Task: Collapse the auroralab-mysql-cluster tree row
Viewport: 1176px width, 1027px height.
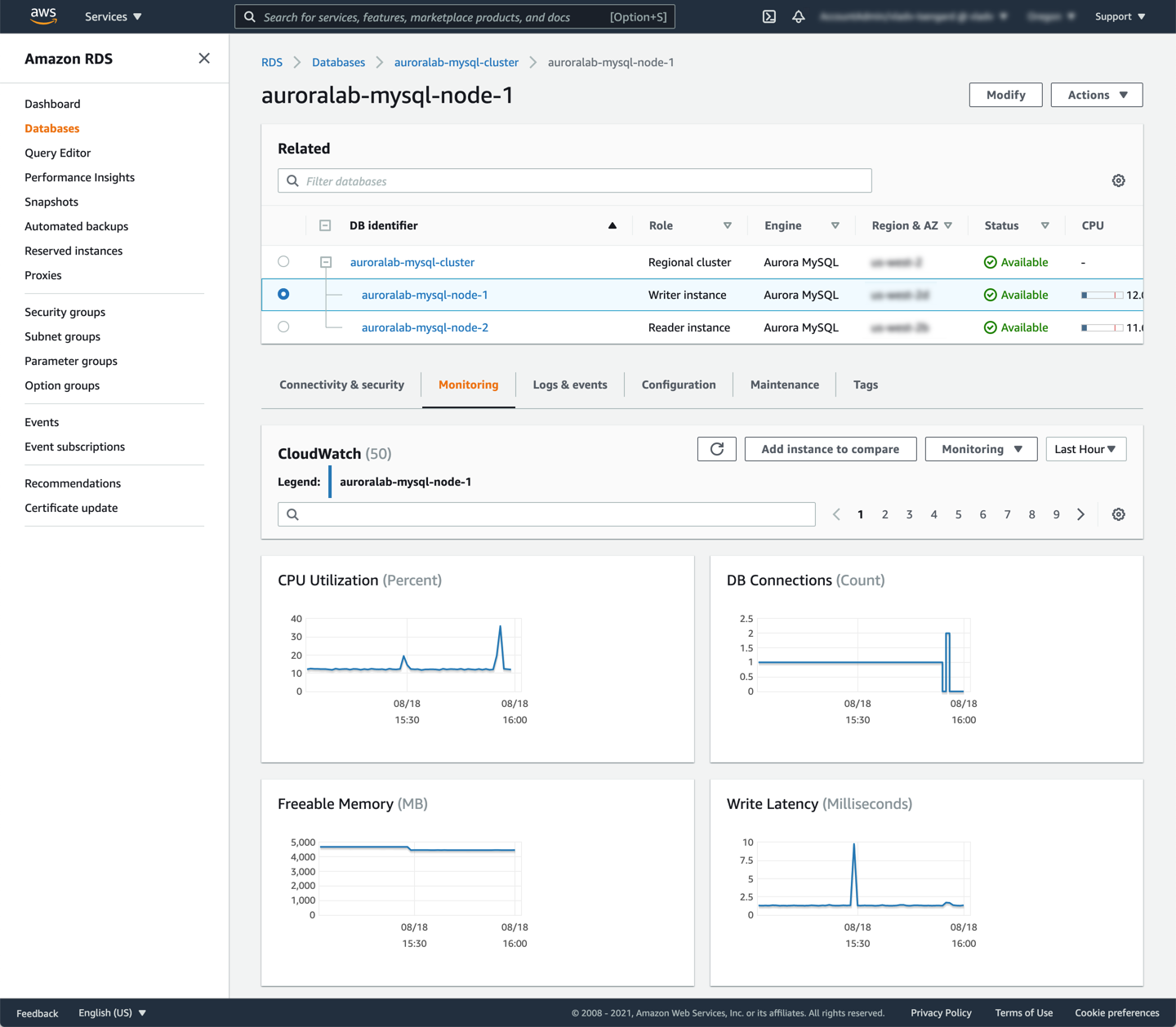Action: 326,262
